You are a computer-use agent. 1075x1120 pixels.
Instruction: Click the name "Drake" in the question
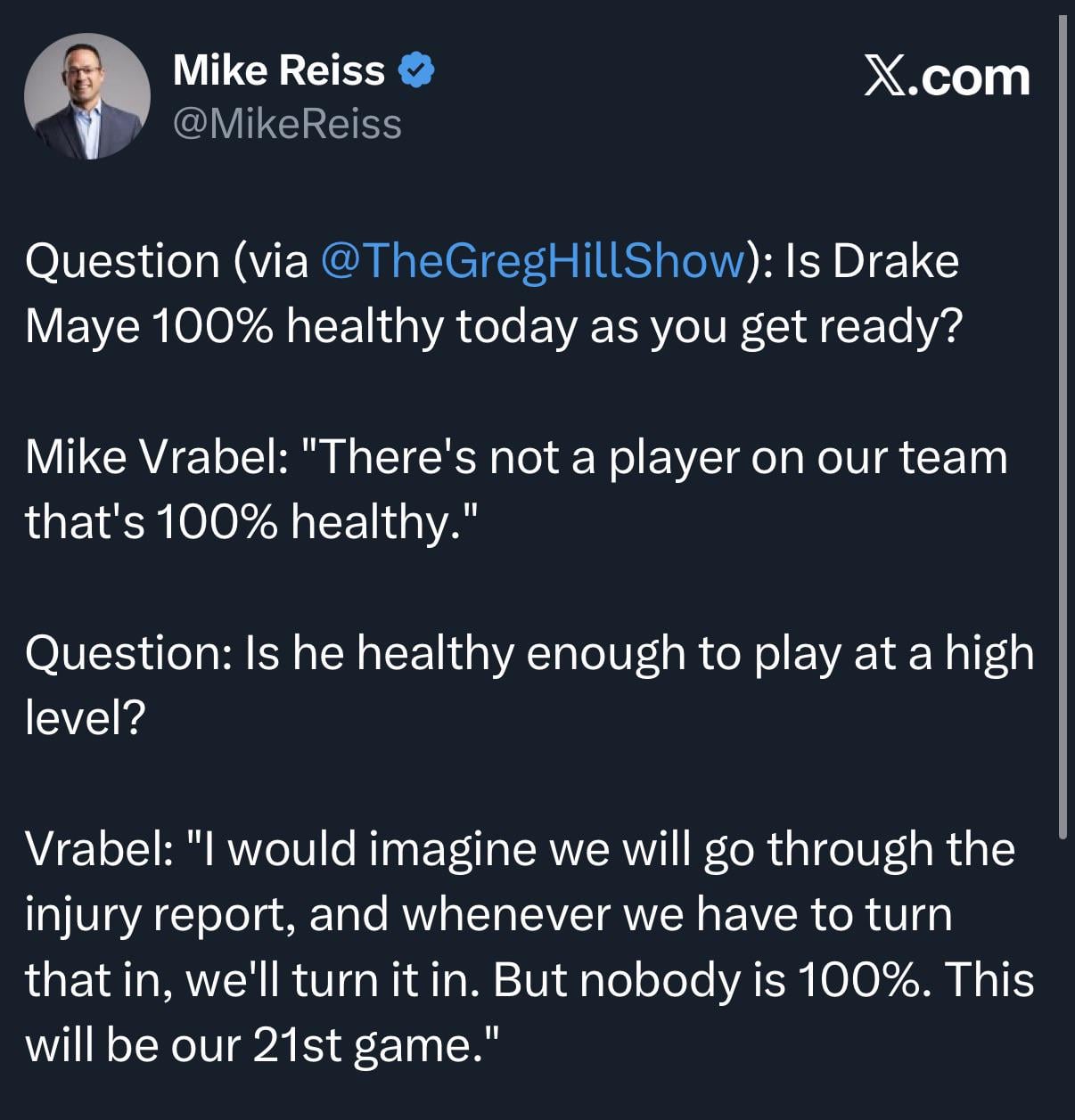pos(896,261)
